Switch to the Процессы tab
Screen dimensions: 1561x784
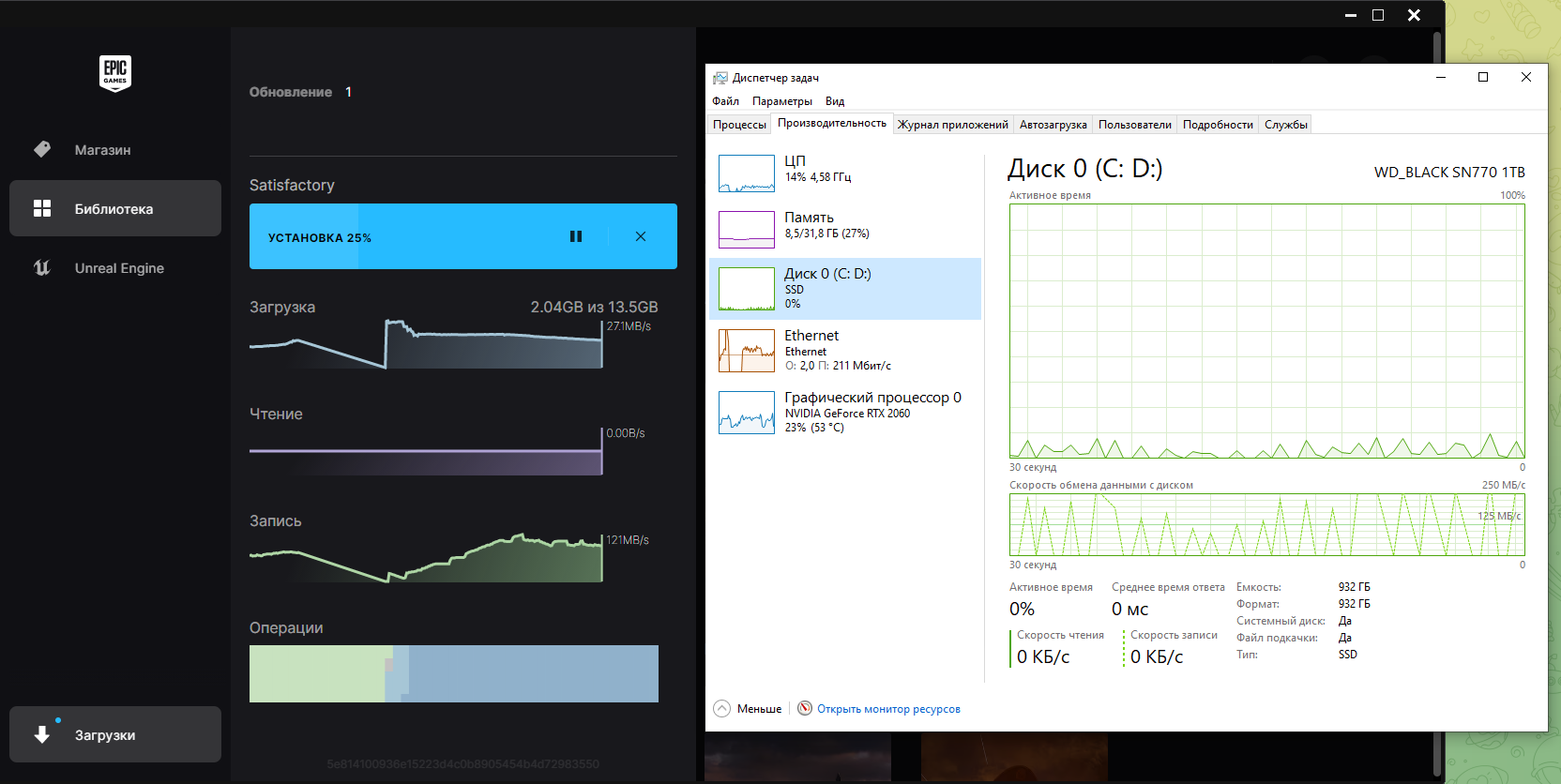point(739,125)
